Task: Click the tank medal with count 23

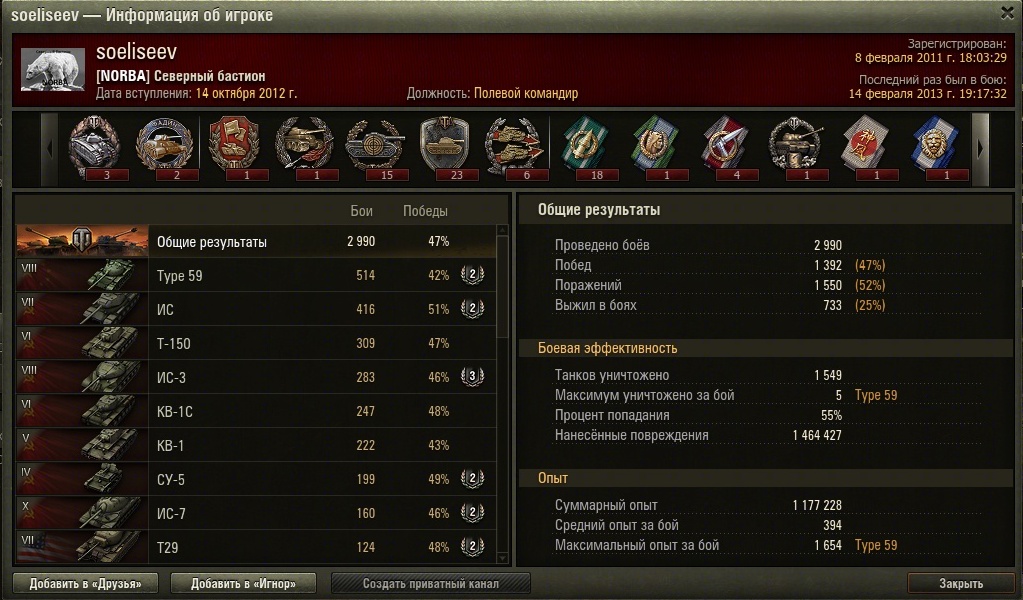Action: point(445,144)
